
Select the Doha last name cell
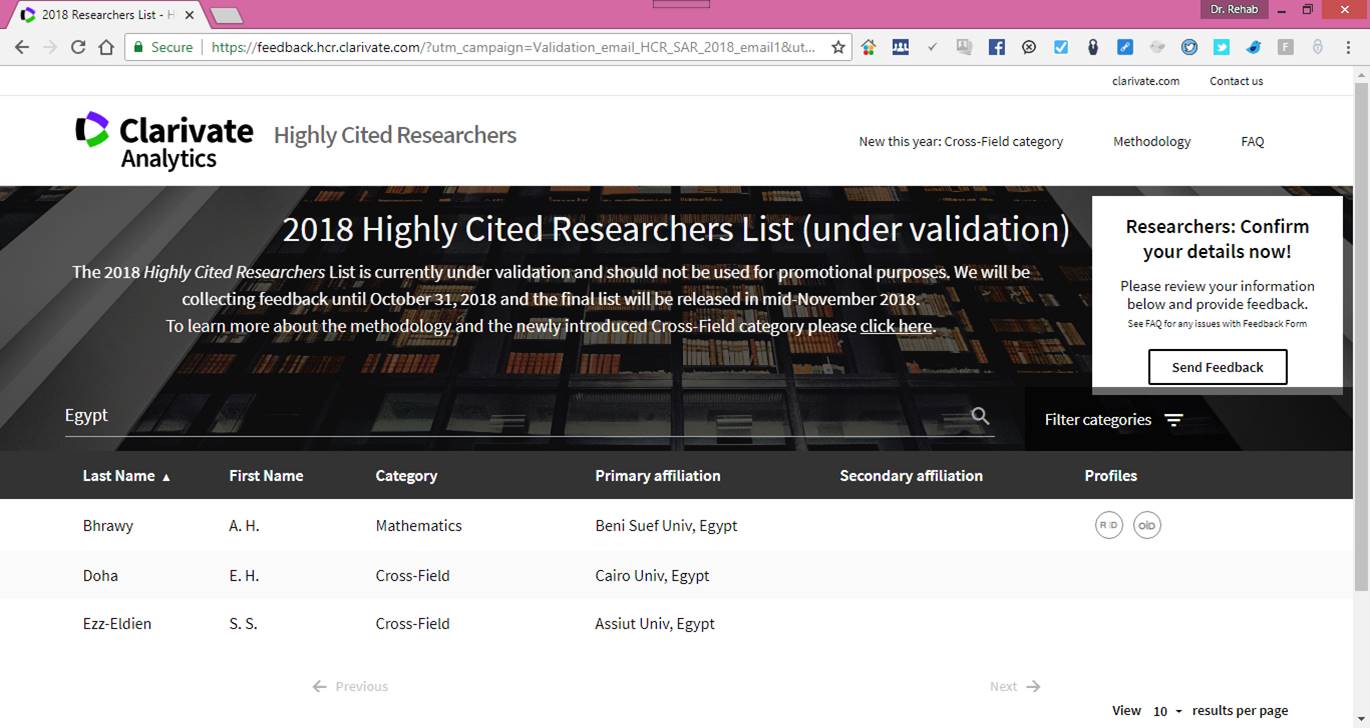click(x=100, y=575)
